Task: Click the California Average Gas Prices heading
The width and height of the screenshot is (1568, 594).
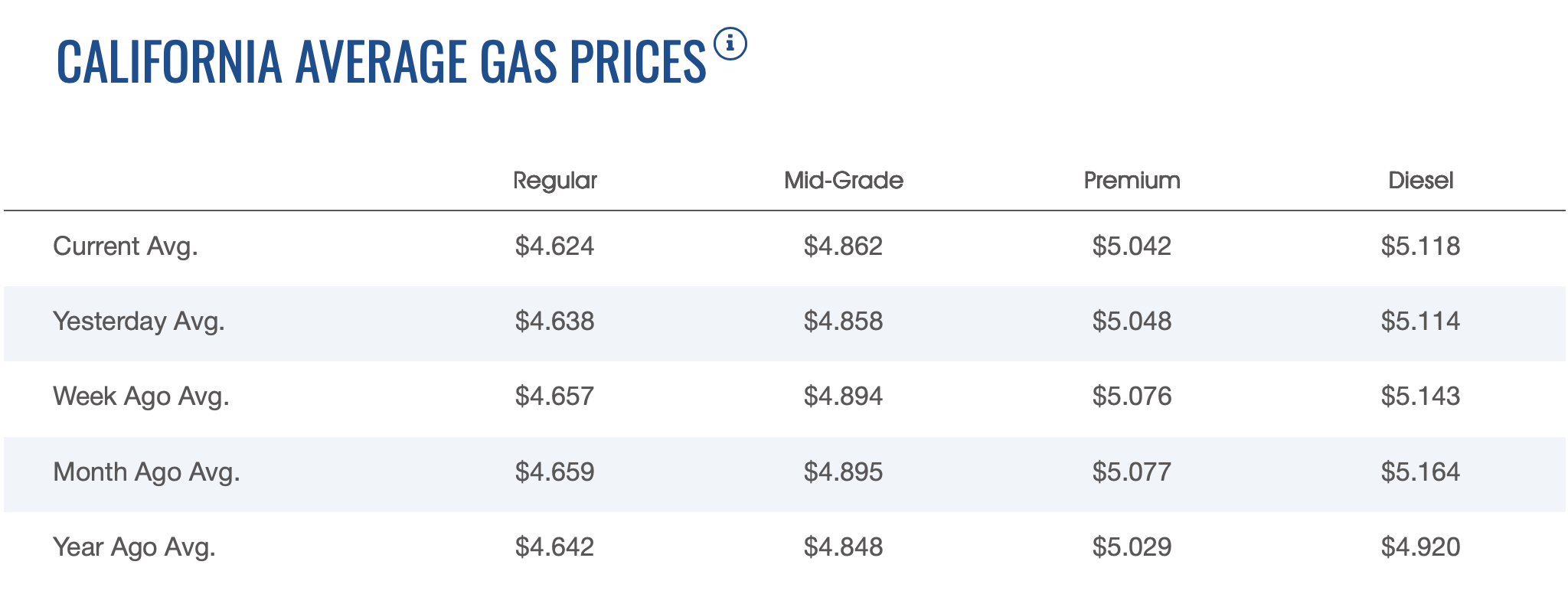Action: click(381, 61)
